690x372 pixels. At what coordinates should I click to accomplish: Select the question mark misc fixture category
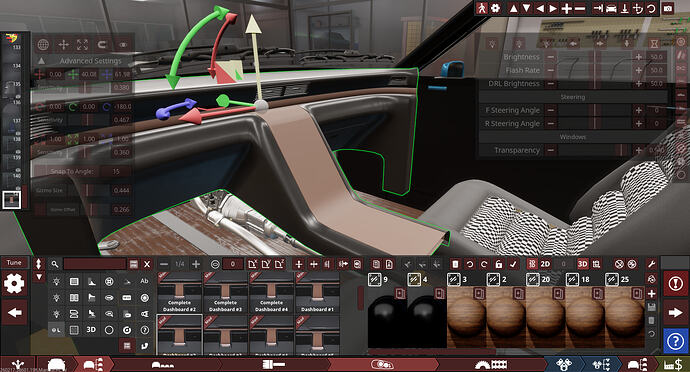(x=144, y=329)
